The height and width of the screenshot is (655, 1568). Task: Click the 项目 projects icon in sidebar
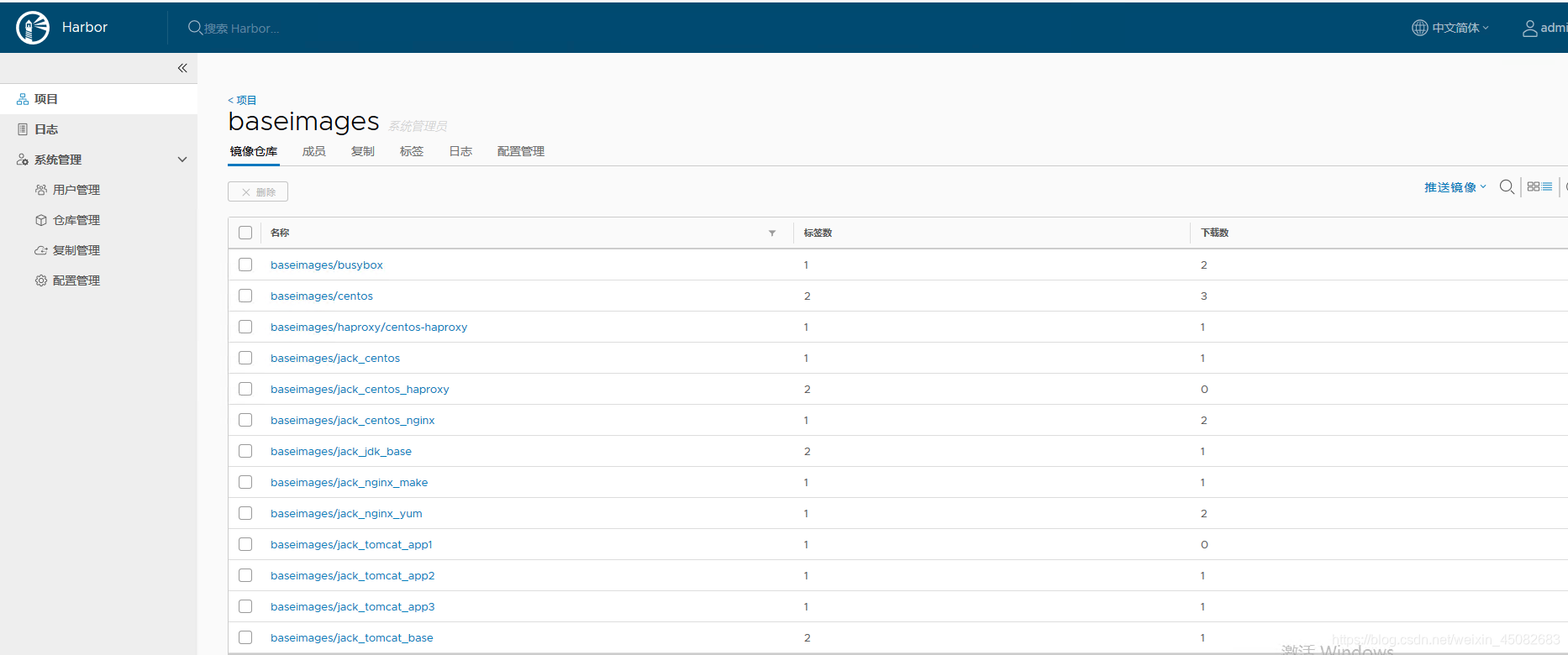point(23,99)
